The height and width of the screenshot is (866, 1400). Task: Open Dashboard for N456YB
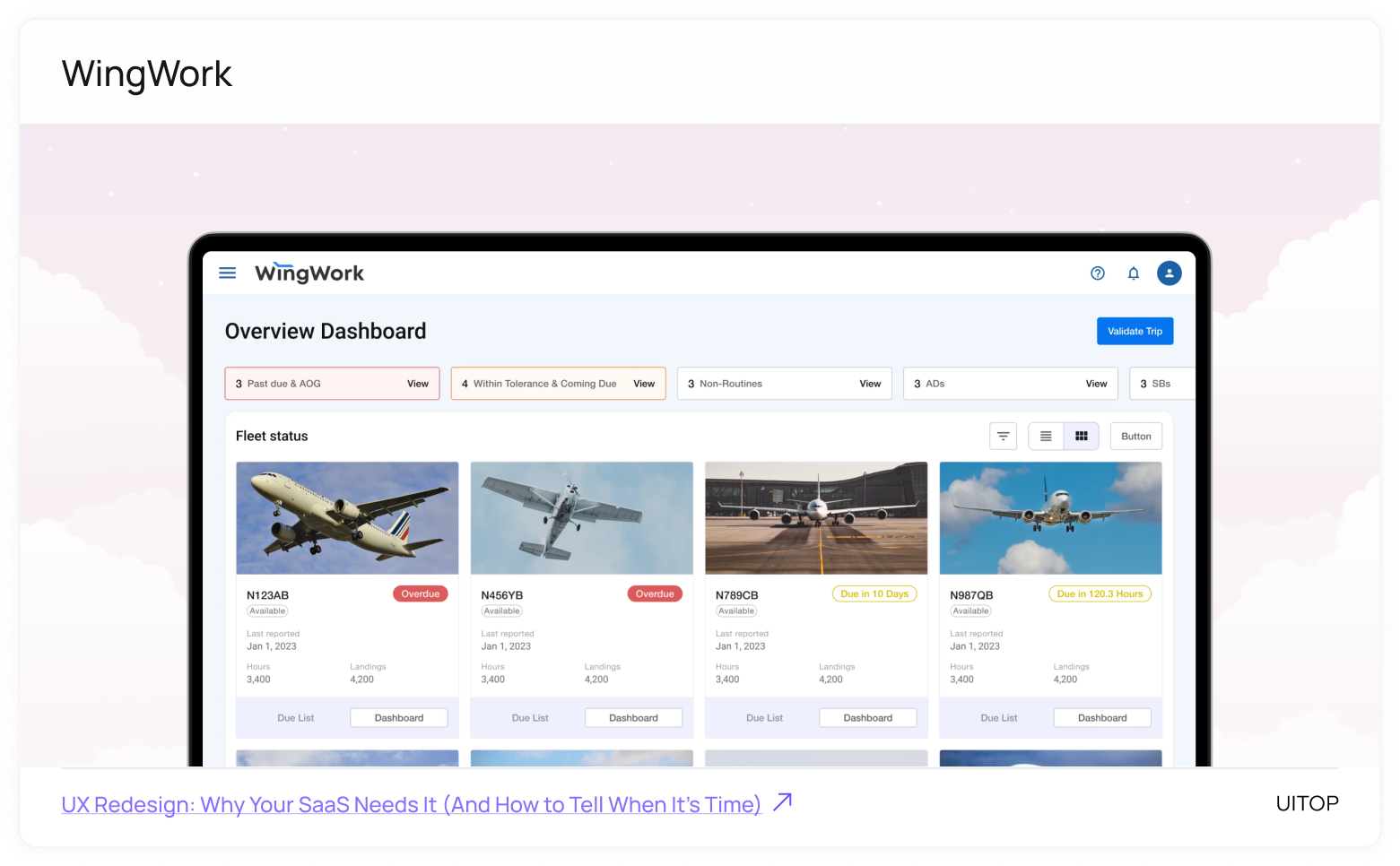(x=633, y=718)
